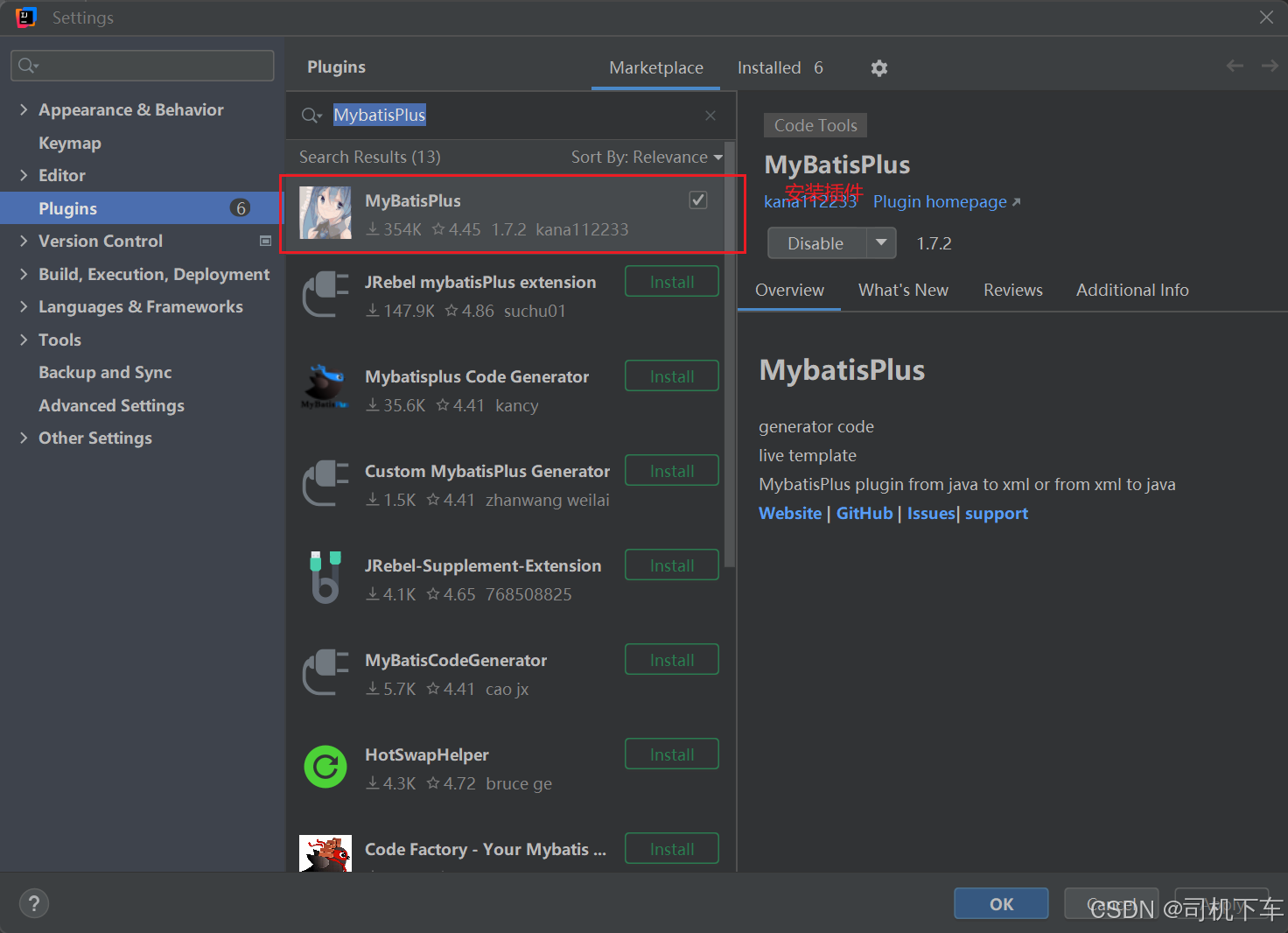The height and width of the screenshot is (933, 1288).
Task: Install JRebel mybatisPlus extension
Action: 672,282
